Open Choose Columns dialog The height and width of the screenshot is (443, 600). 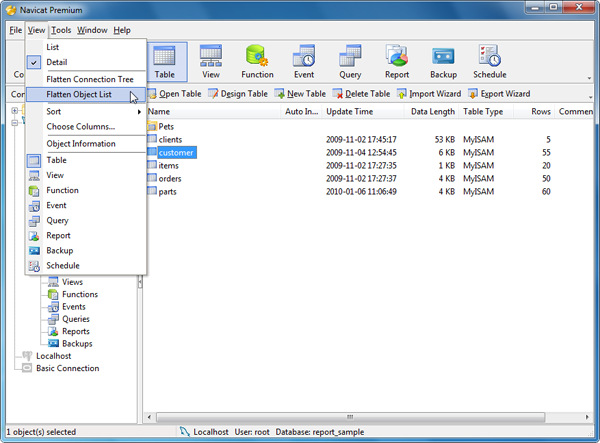click(86, 127)
